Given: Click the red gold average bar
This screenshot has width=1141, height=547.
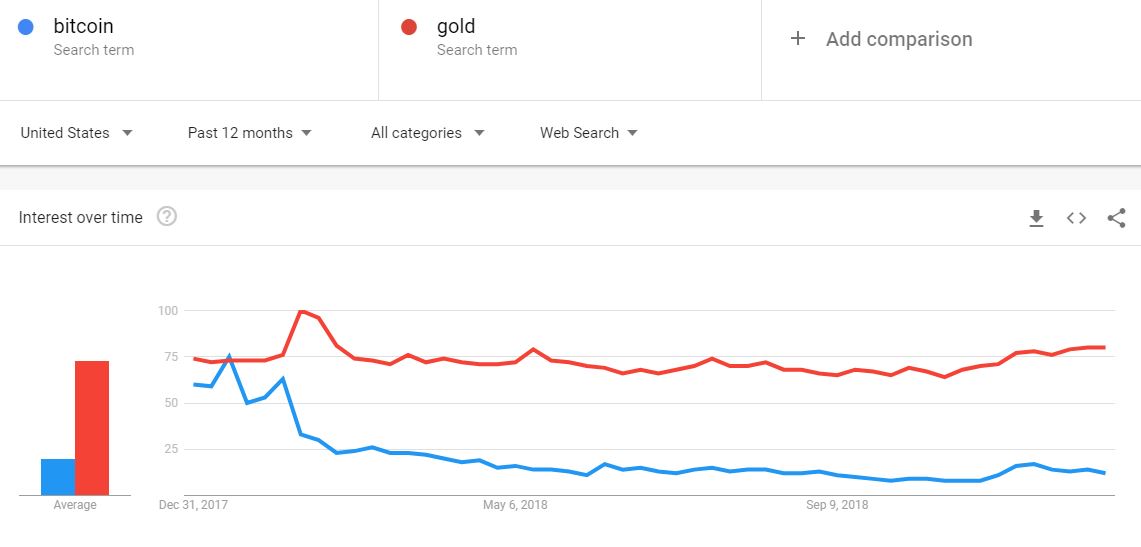Looking at the screenshot, I should (x=92, y=428).
